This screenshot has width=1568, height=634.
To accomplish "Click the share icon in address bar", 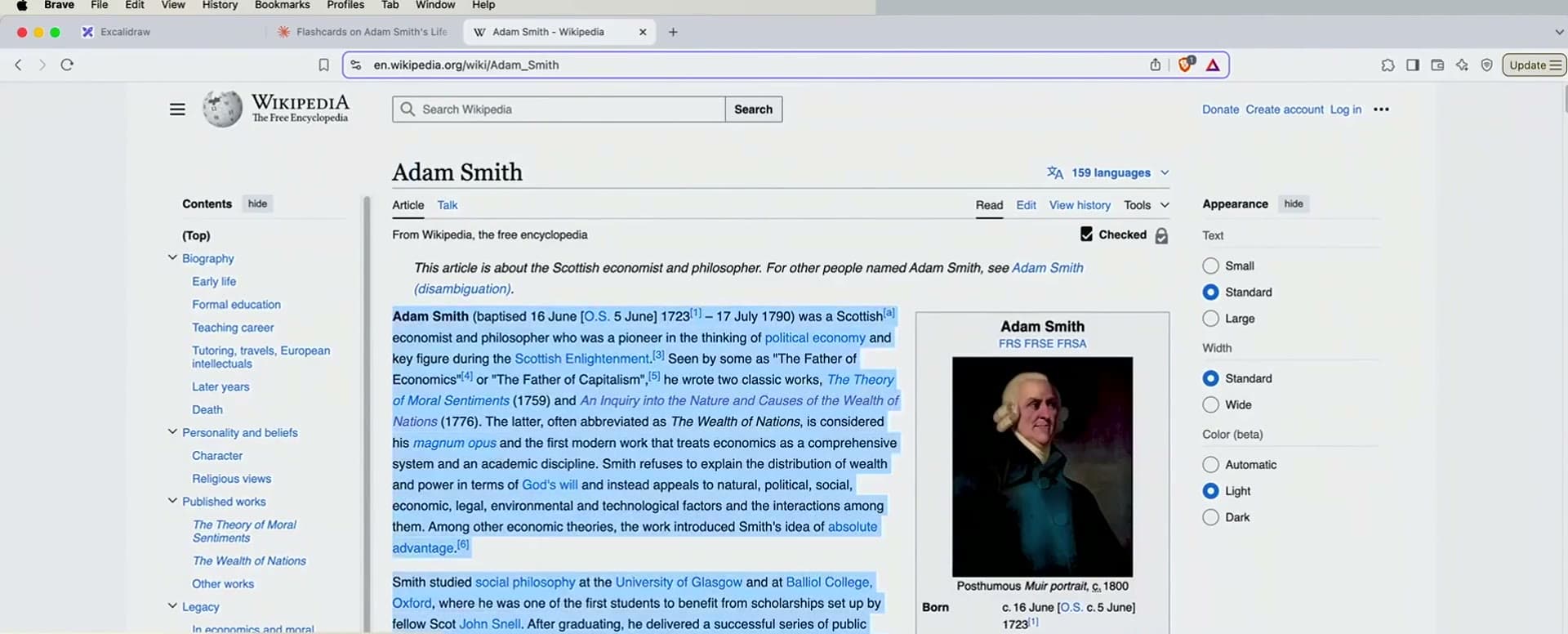I will coord(1155,65).
